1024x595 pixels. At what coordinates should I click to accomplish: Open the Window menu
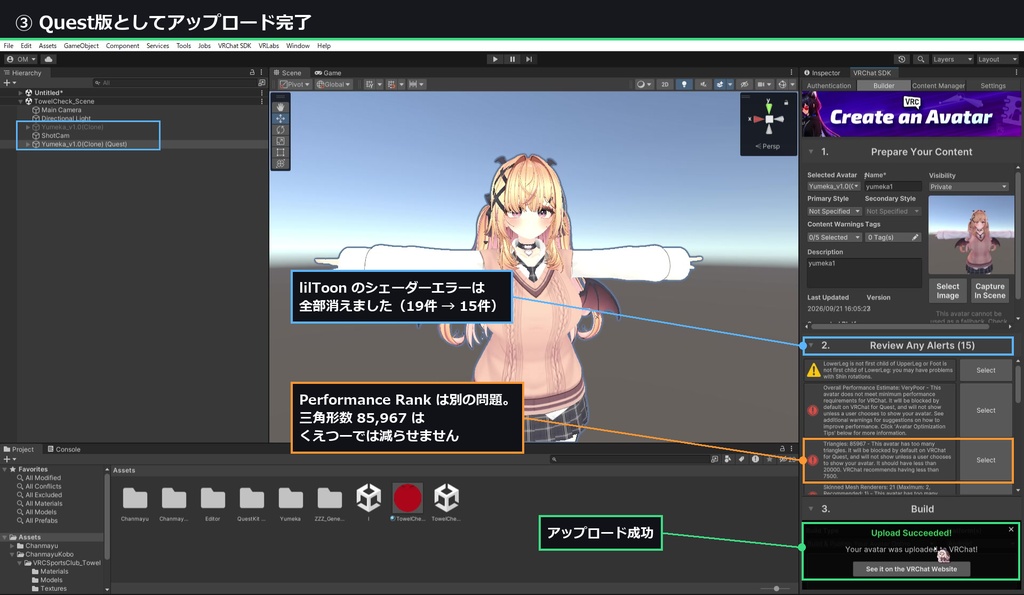297,46
